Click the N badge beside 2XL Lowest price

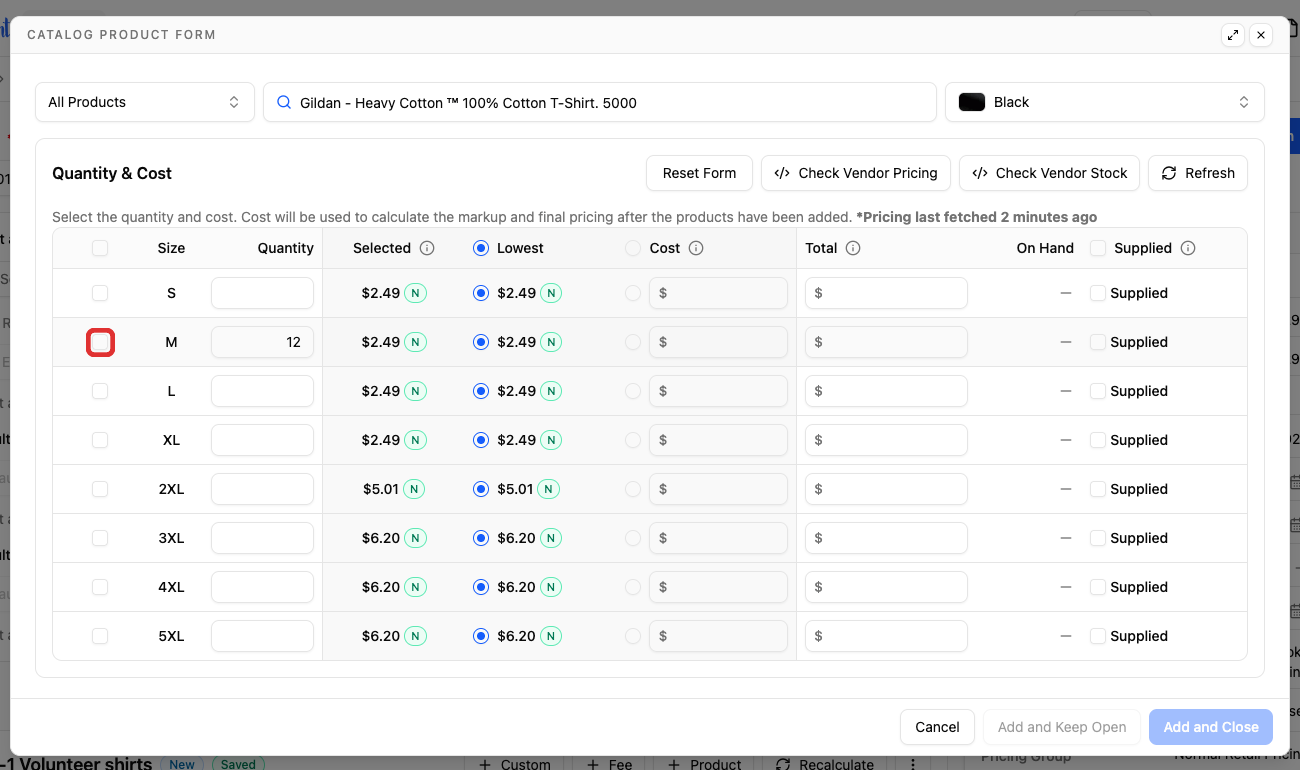click(548, 489)
